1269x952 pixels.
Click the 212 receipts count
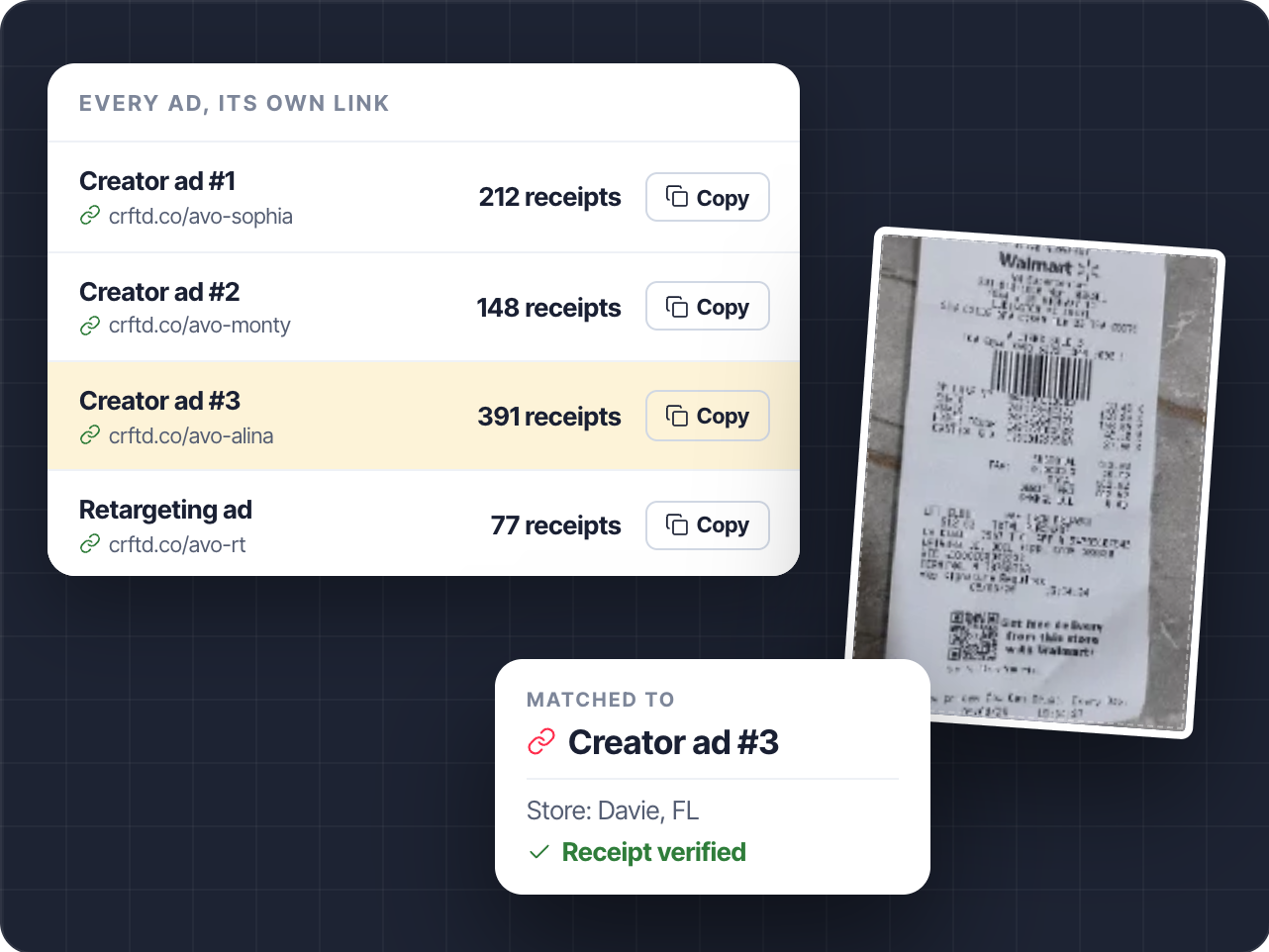(x=550, y=197)
